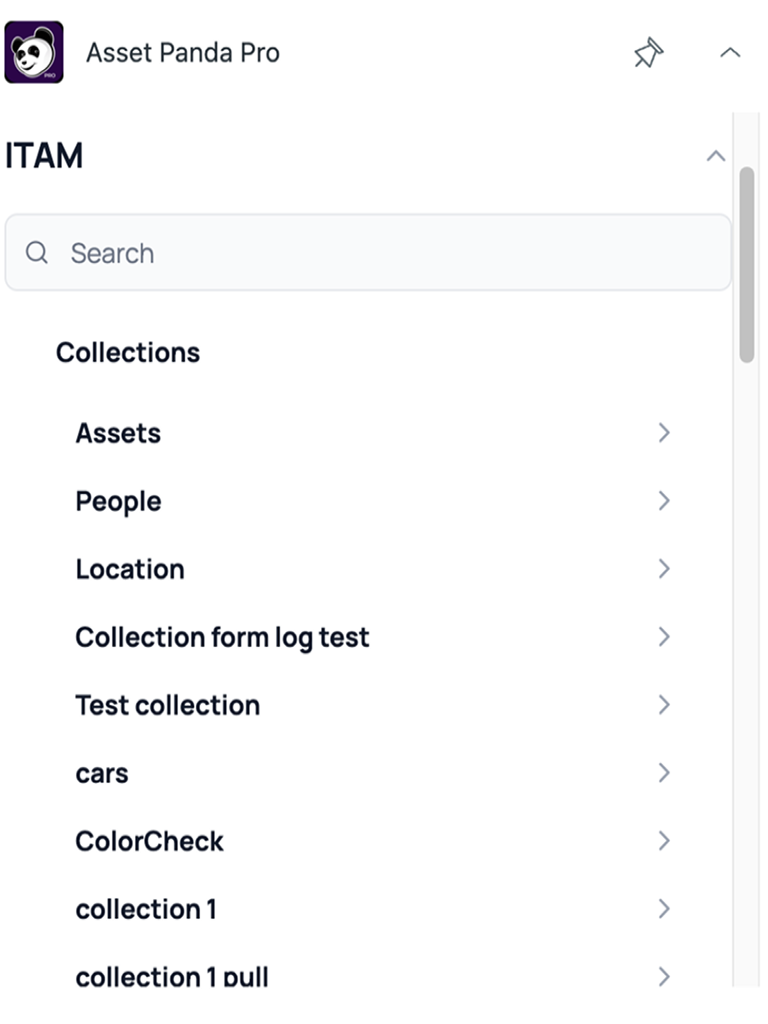This screenshot has width=768, height=1024.
Task: Click the Asset Panda Pro logo icon
Action: (x=34, y=52)
